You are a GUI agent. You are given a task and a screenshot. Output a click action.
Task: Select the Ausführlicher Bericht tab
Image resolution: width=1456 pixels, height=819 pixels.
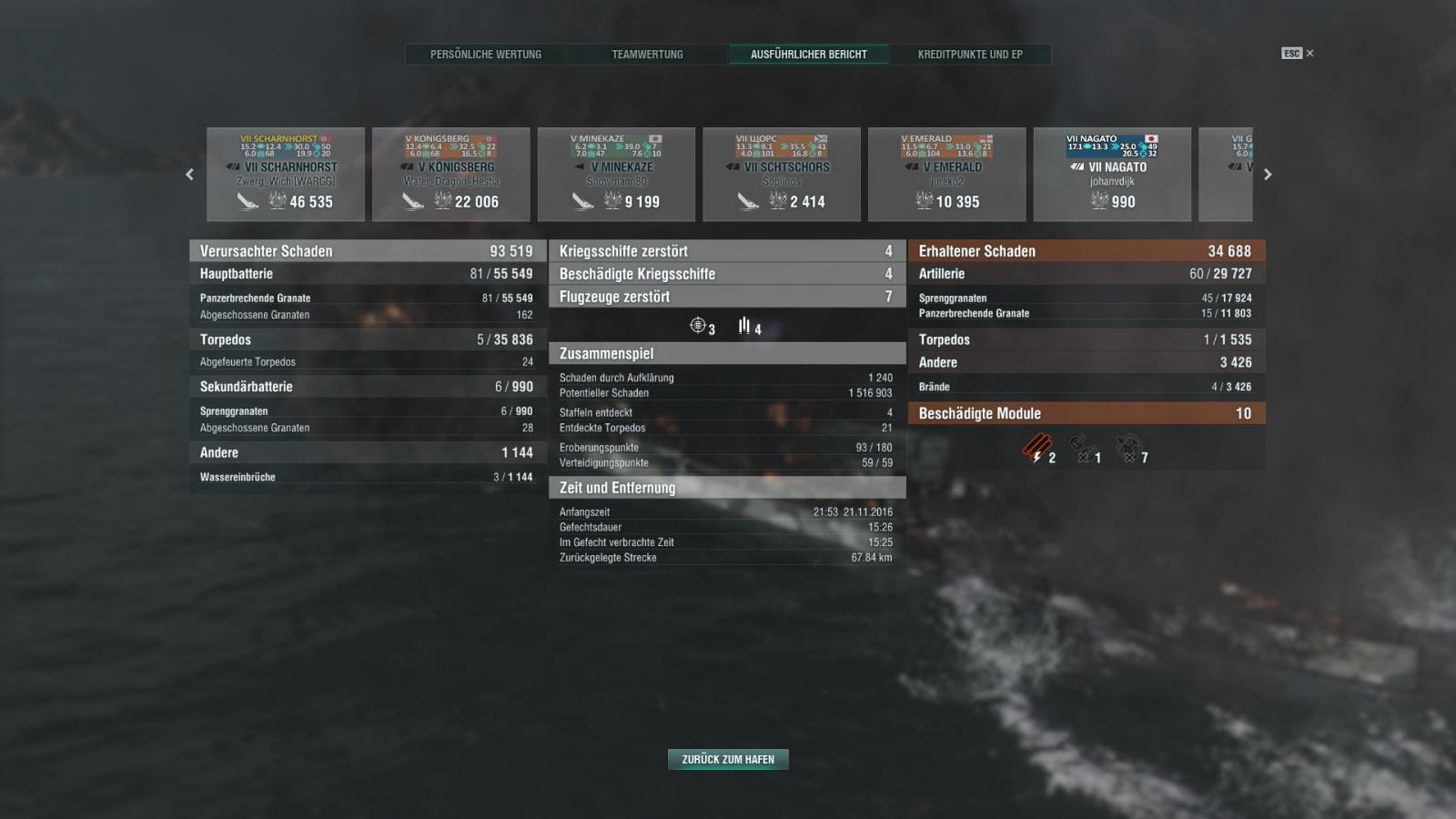click(x=809, y=55)
